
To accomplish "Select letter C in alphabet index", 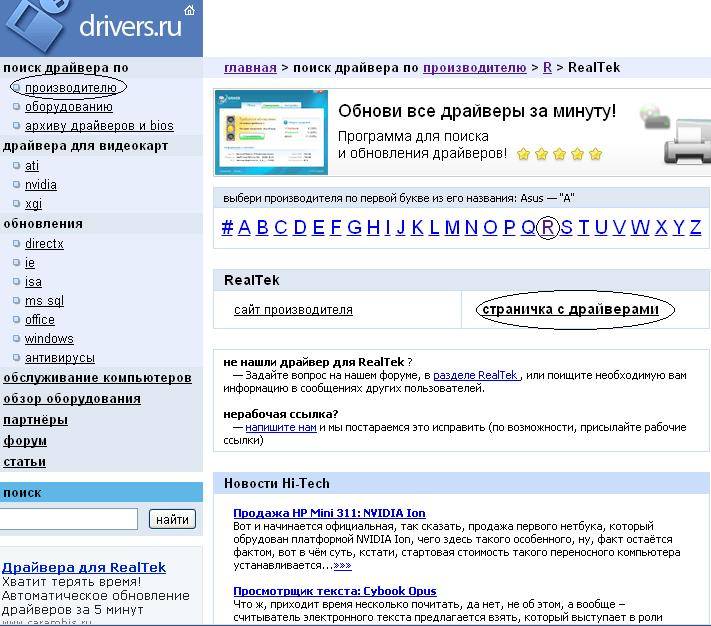I will pyautogui.click(x=281, y=227).
